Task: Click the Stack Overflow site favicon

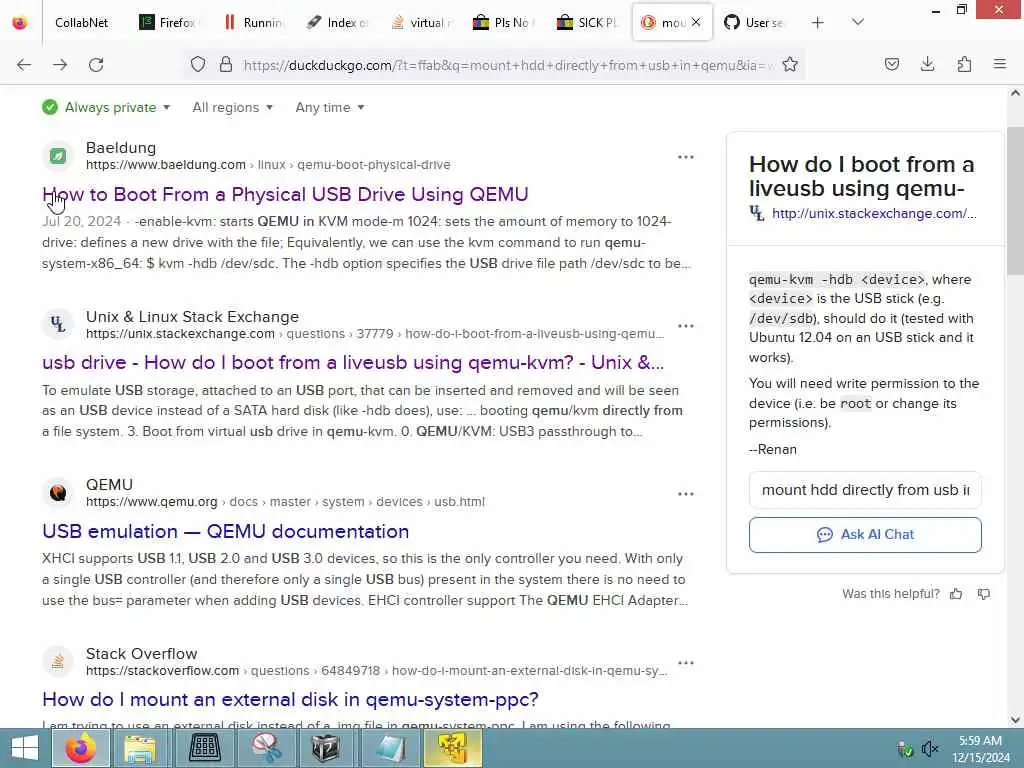Action: [x=58, y=661]
